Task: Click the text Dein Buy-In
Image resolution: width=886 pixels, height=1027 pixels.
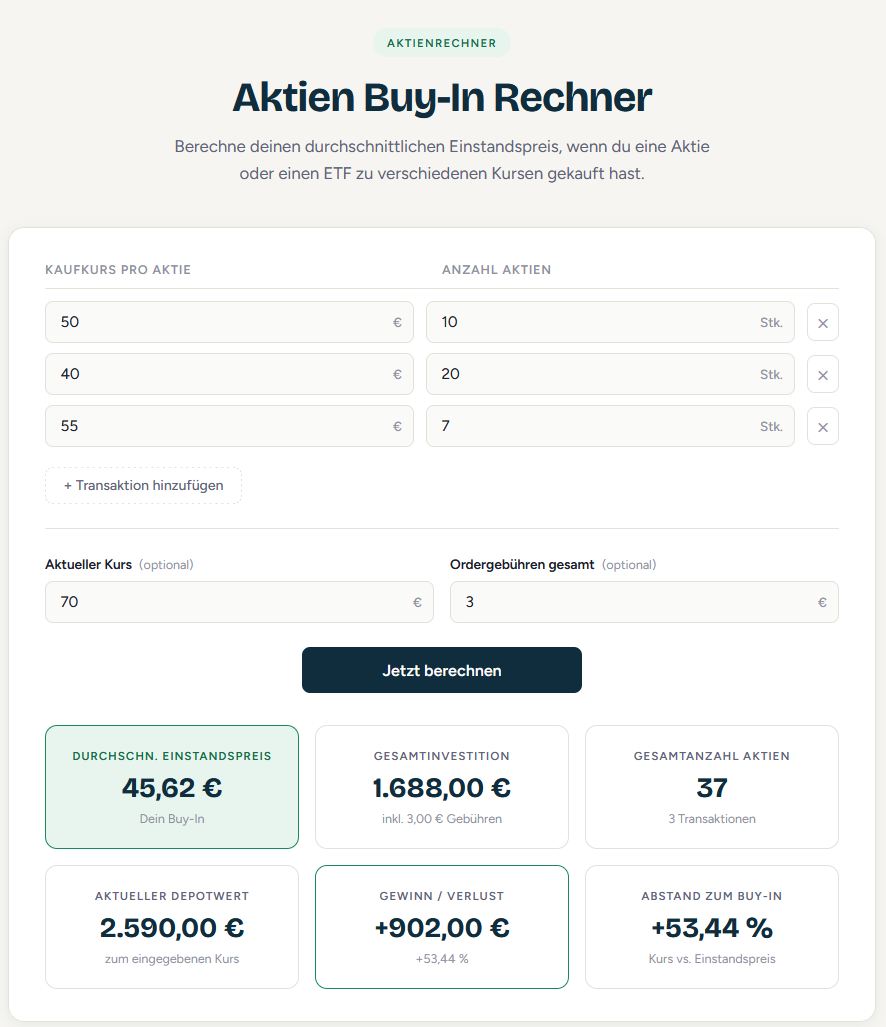Action: coord(172,819)
